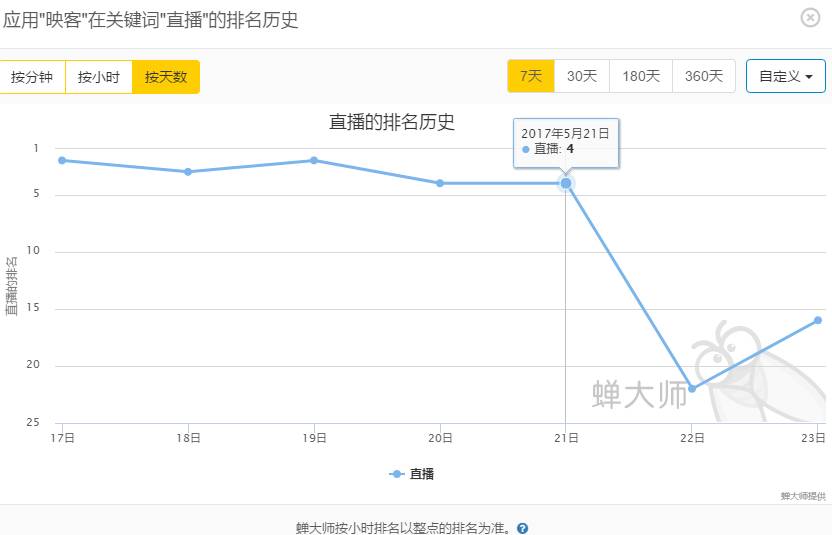The height and width of the screenshot is (535, 832).
Task: Close the ranking history dialog
Action: click(810, 18)
